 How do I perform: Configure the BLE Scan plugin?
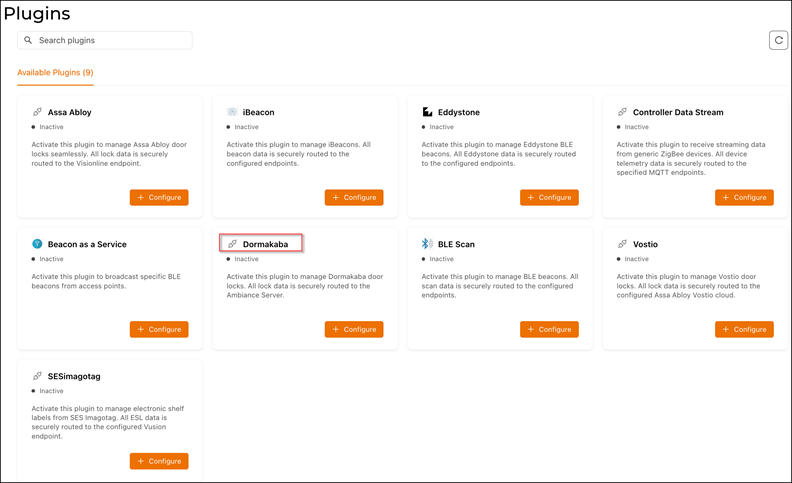click(x=550, y=329)
